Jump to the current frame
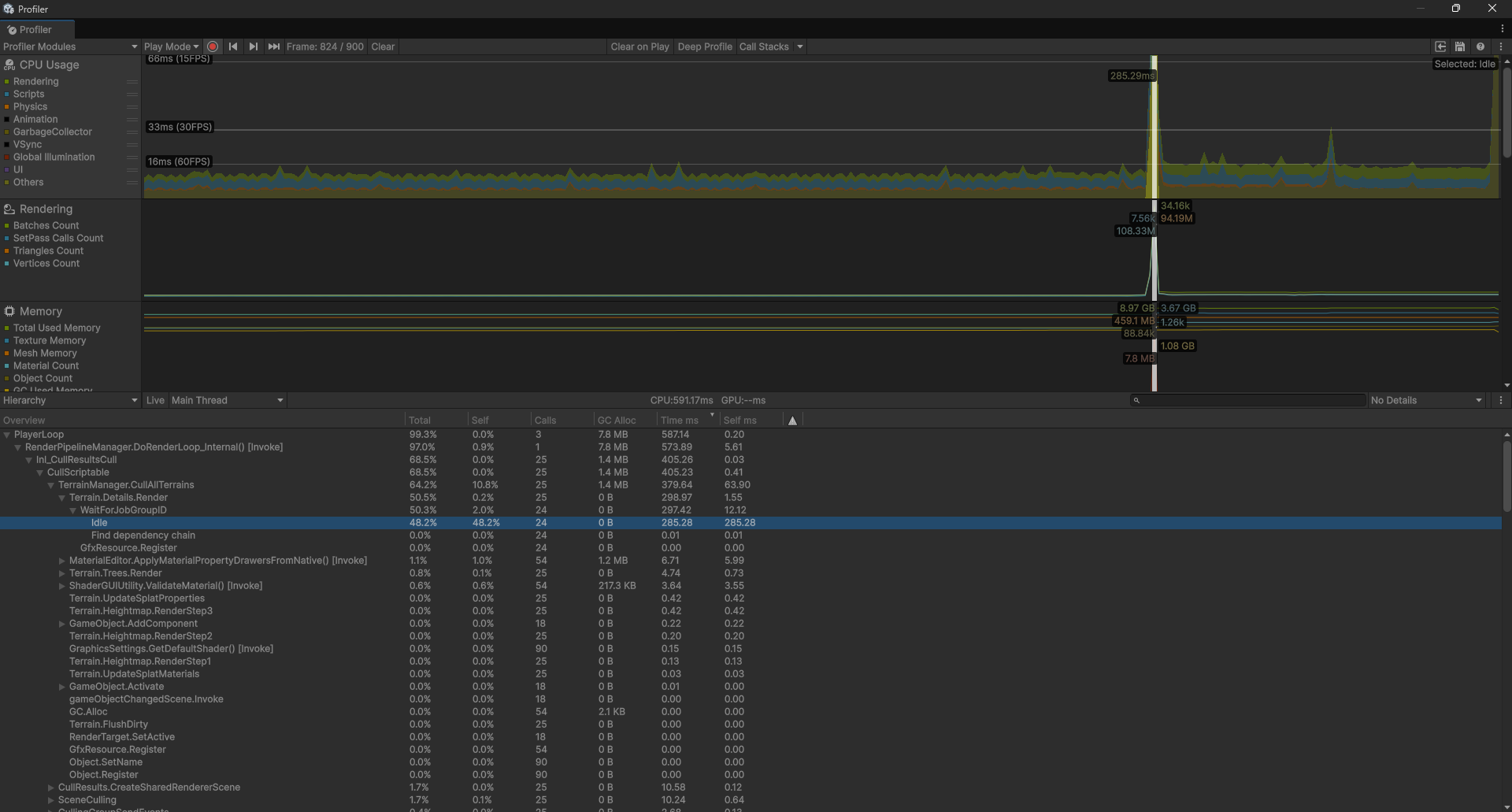 (x=273, y=46)
